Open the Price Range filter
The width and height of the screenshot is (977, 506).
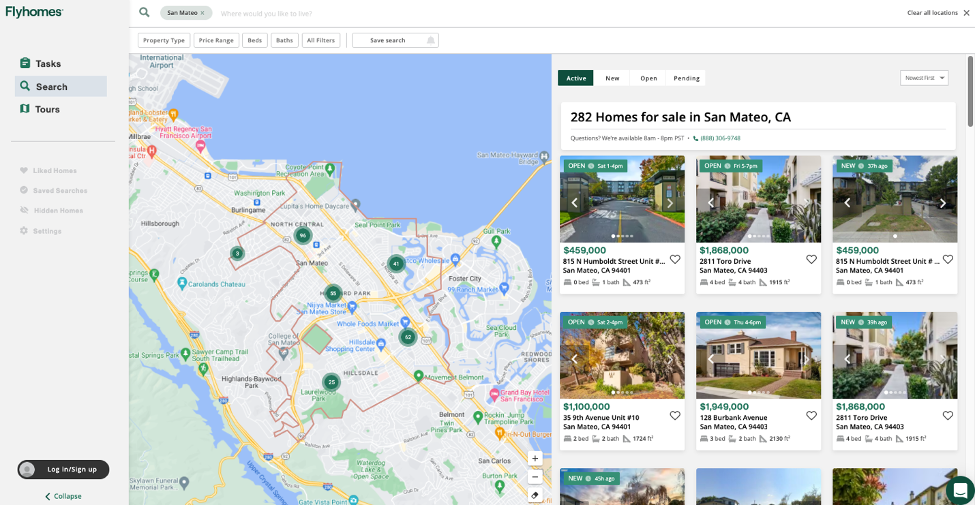pyautogui.click(x=216, y=41)
